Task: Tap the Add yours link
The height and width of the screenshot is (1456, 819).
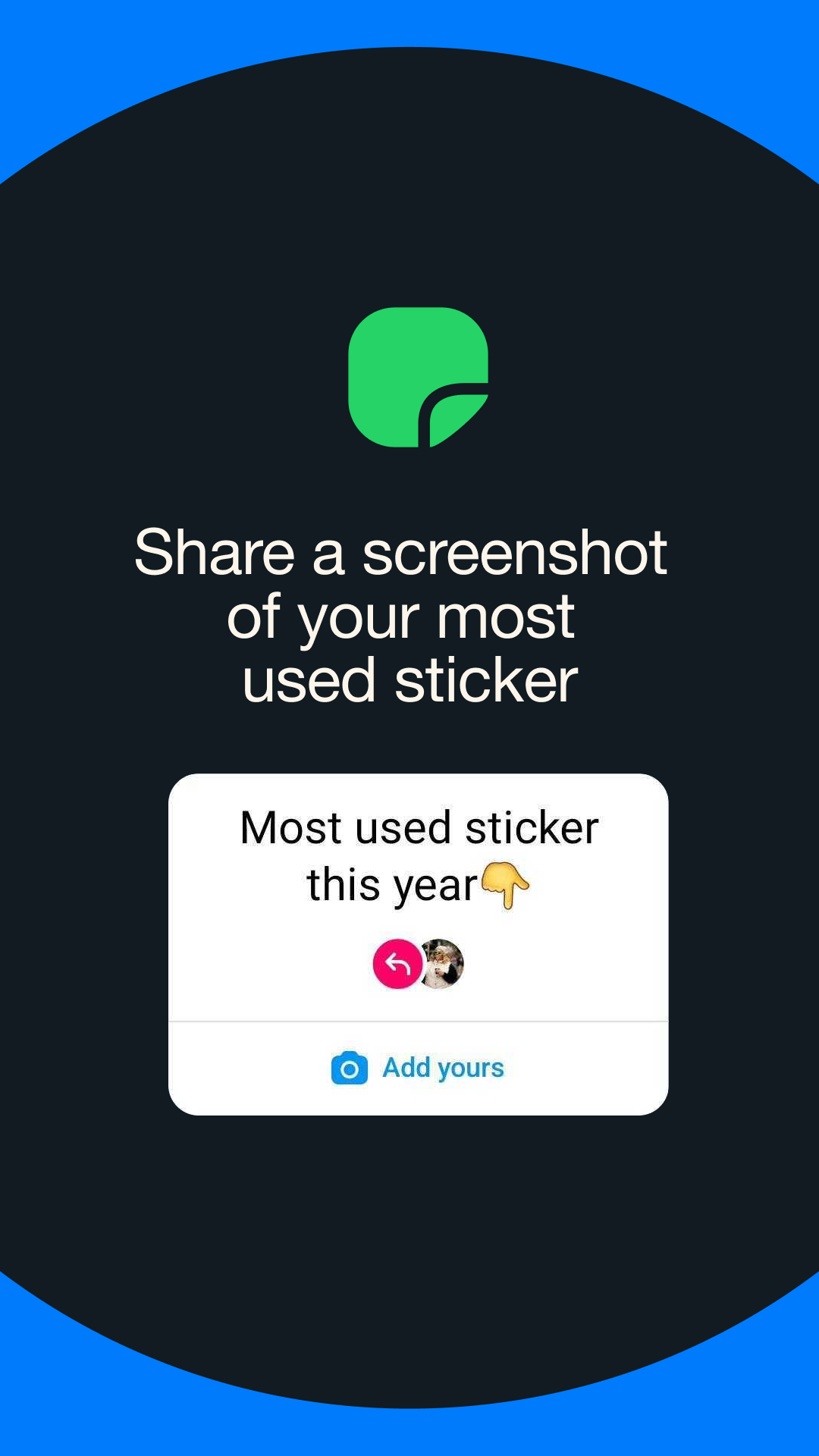Action: 443,1068
